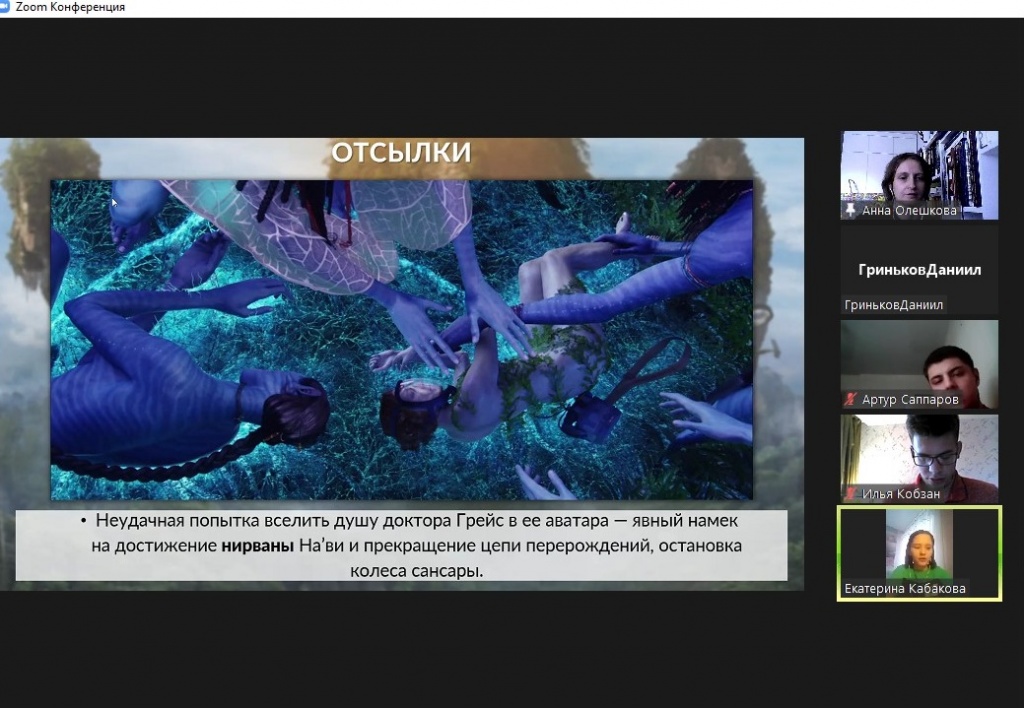Screen dimensions: 1024x708
Task: Click the Илья Кобзан name label
Action: coord(900,494)
